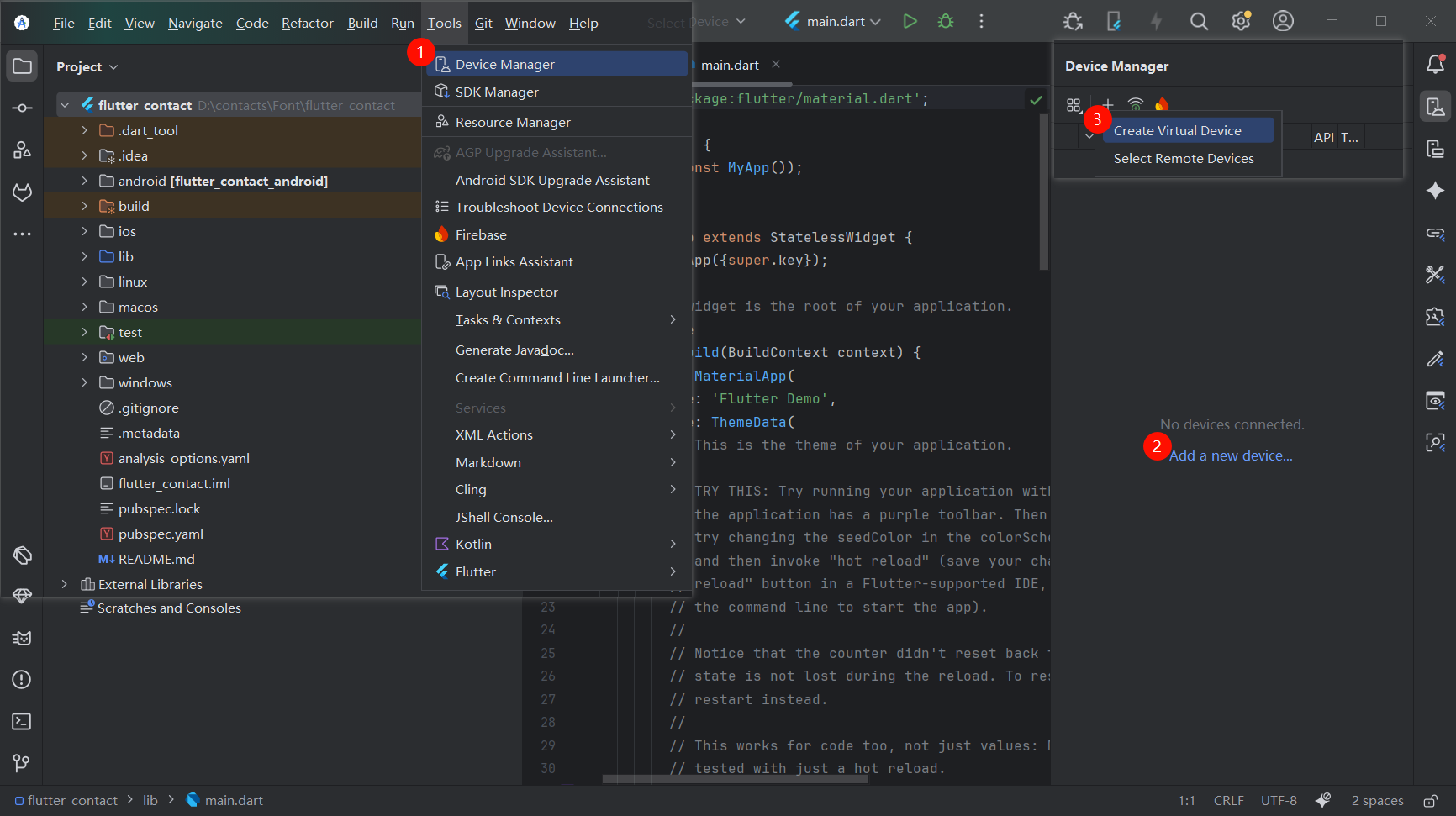Open Resource Manager from Tools menu
Screen dimensions: 1456x816
557,122
